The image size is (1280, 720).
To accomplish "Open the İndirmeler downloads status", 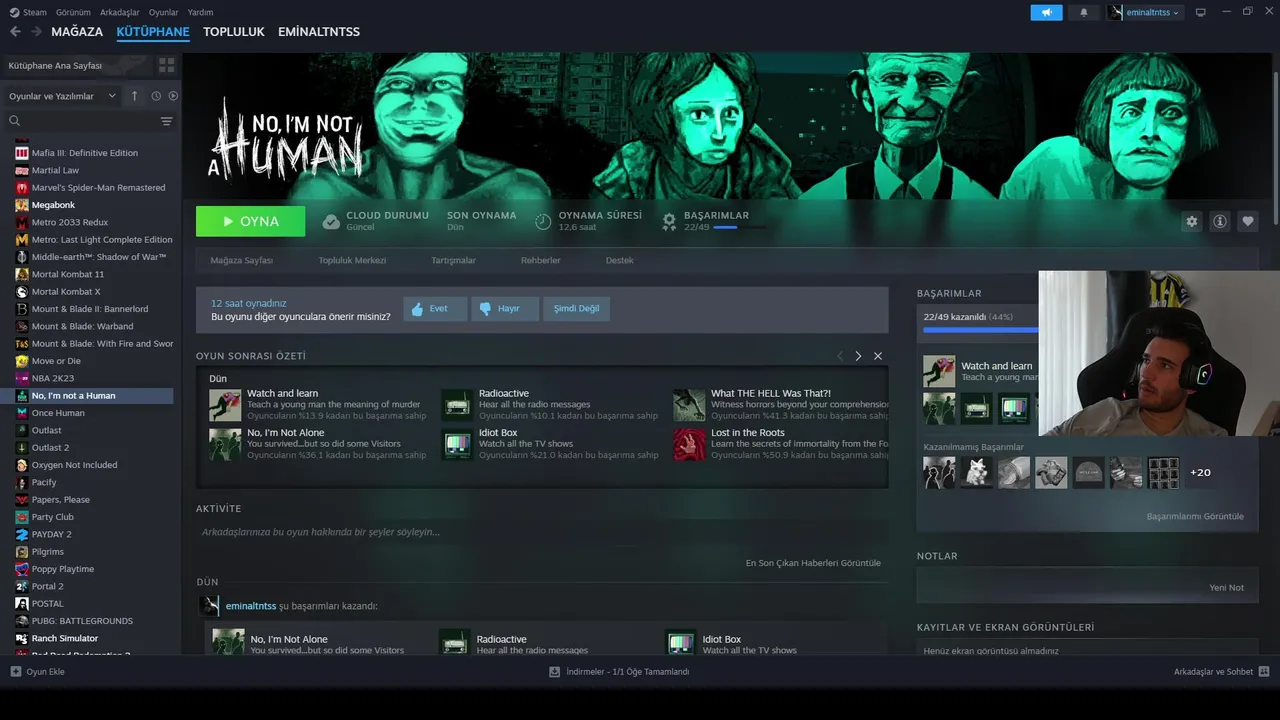I will [x=619, y=672].
